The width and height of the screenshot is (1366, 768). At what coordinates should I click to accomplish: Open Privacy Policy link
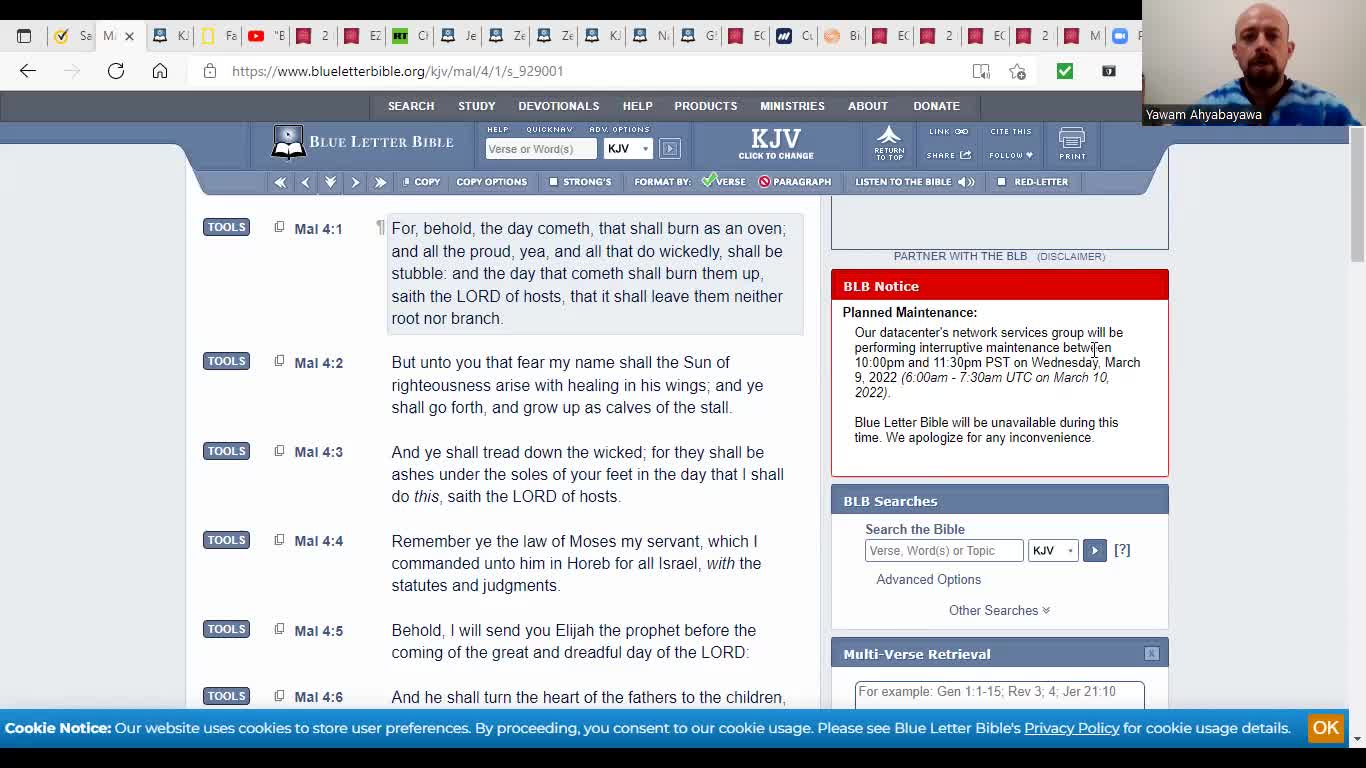click(x=1071, y=728)
